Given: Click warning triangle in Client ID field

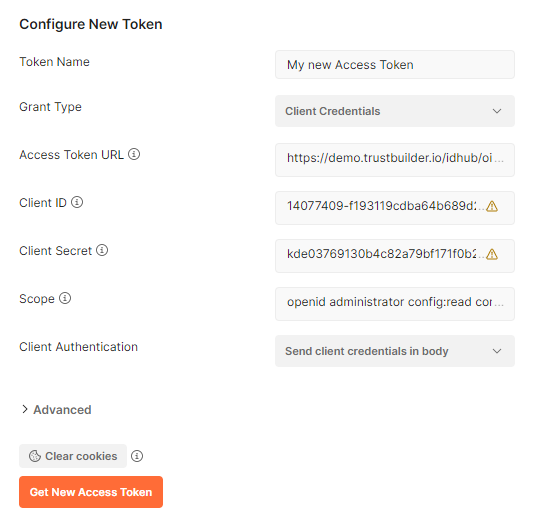Looking at the screenshot, I should click(492, 206).
